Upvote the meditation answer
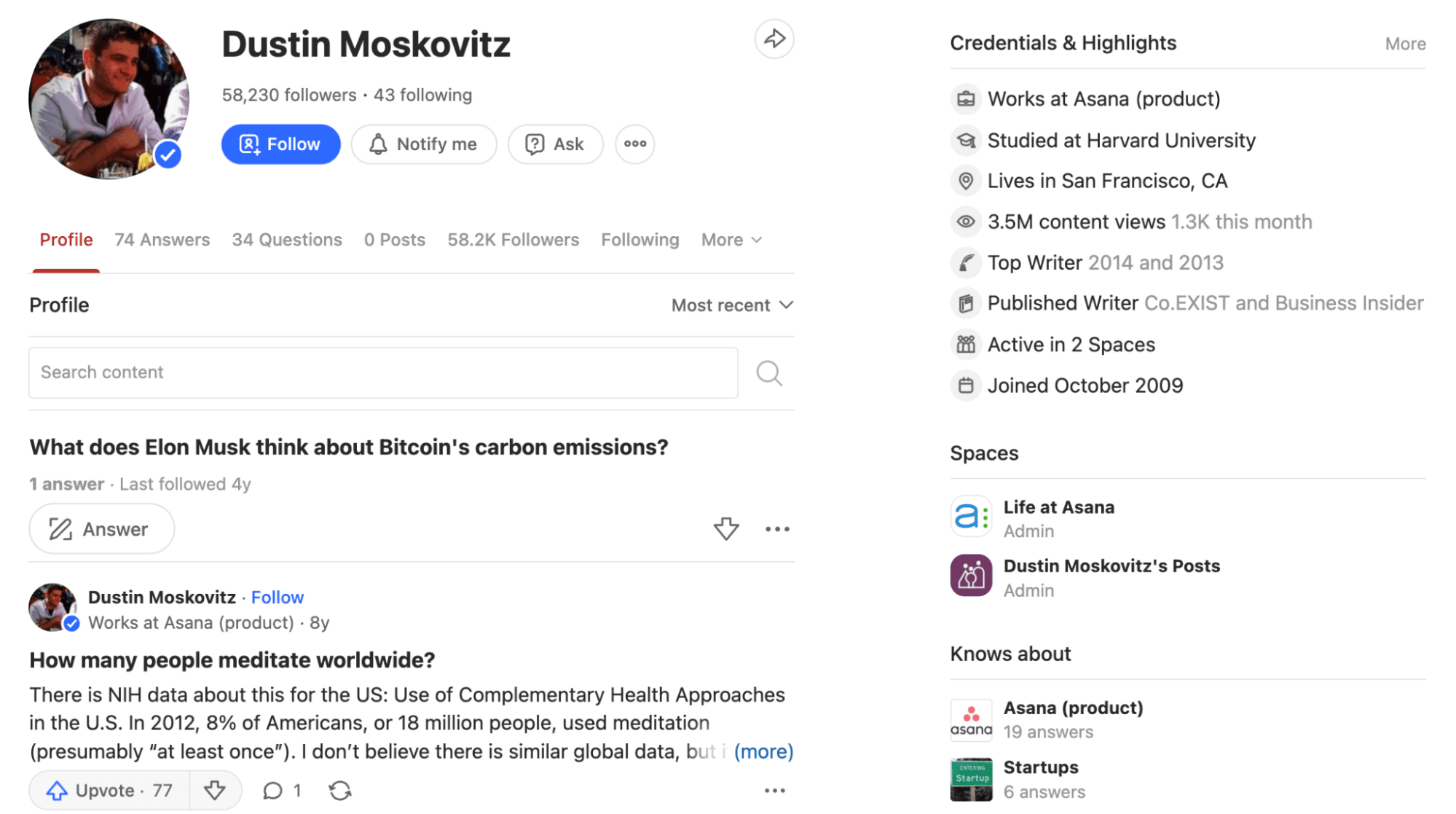Viewport: 1456px width, 814px height. [x=109, y=791]
